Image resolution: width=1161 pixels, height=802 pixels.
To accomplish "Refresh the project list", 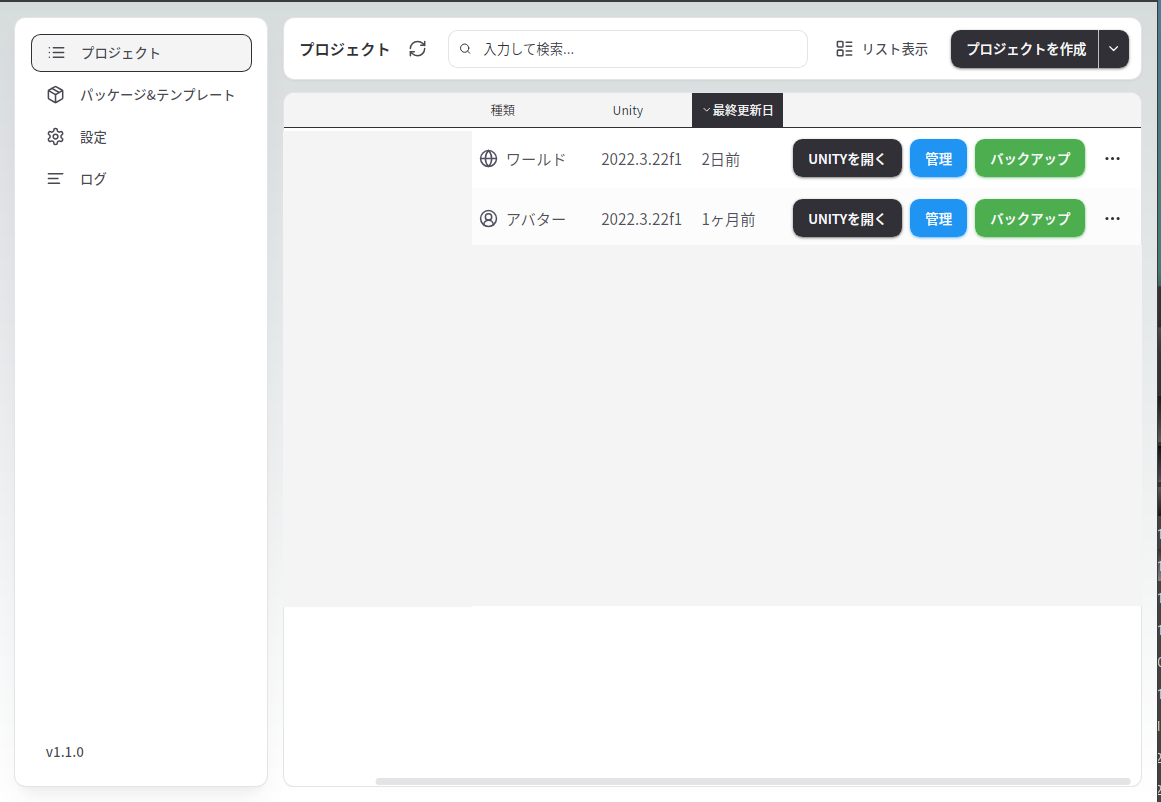I will 418,49.
